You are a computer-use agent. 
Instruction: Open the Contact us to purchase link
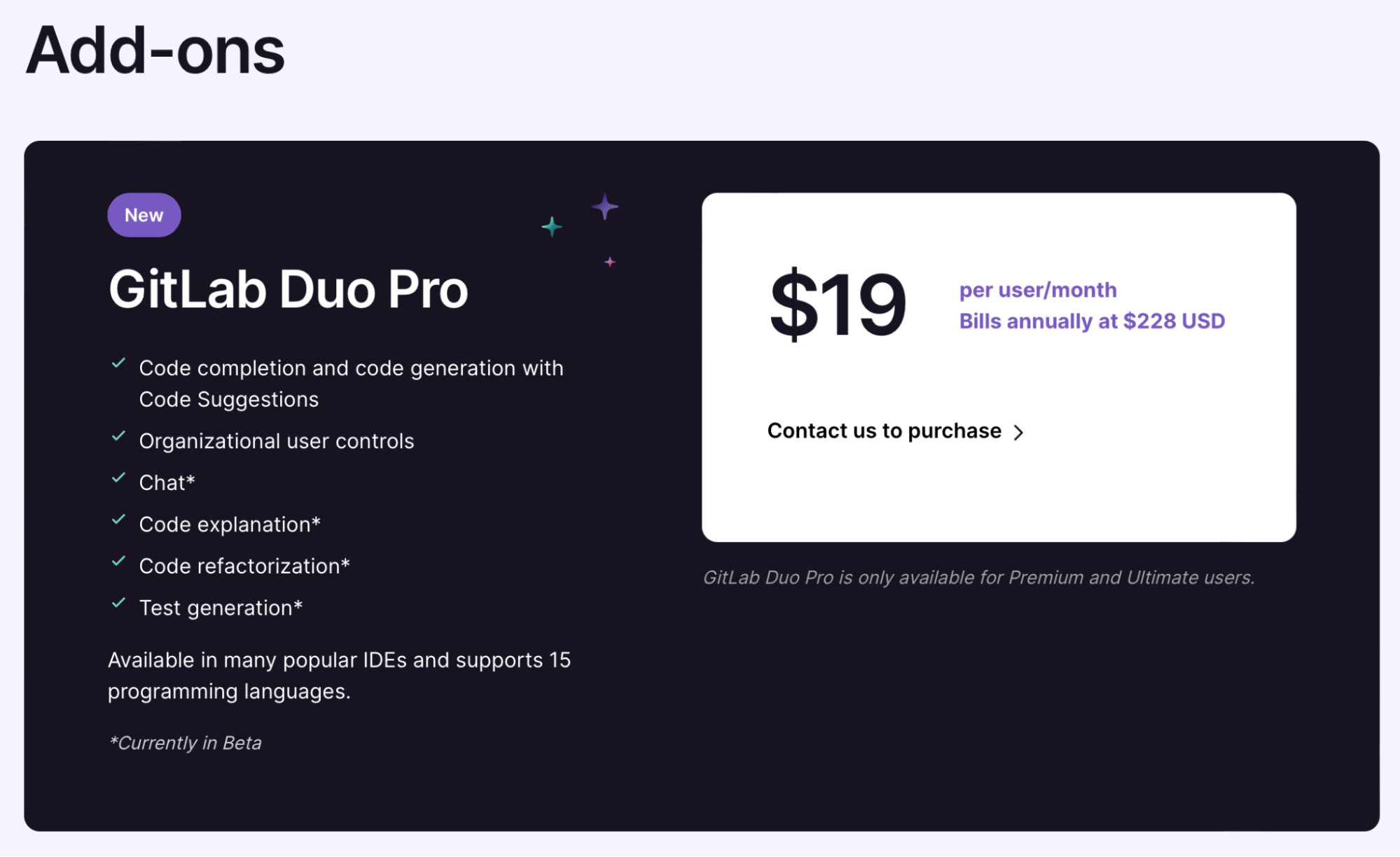coord(884,431)
